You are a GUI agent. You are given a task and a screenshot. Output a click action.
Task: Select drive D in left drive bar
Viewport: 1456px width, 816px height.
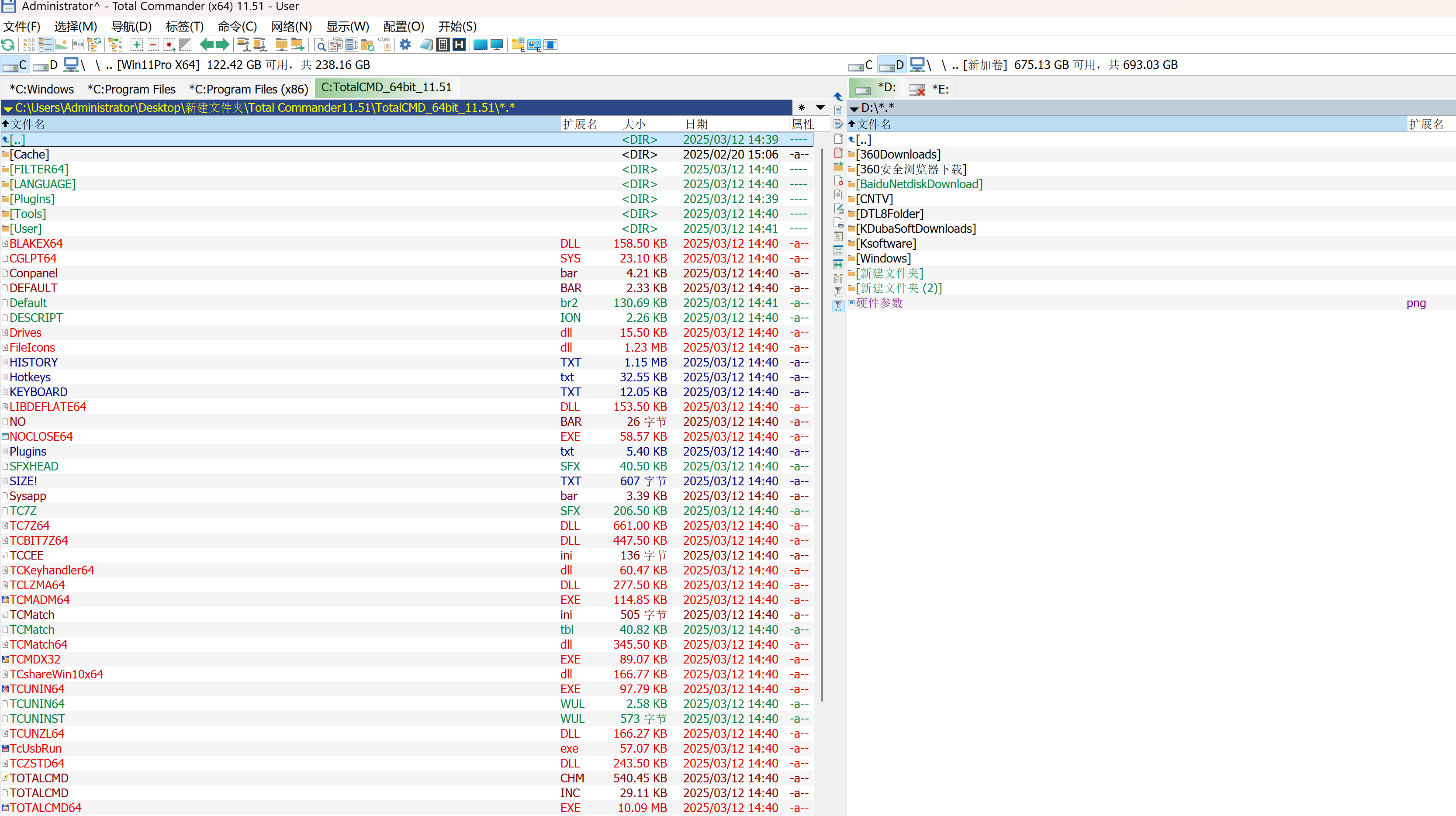pos(45,65)
